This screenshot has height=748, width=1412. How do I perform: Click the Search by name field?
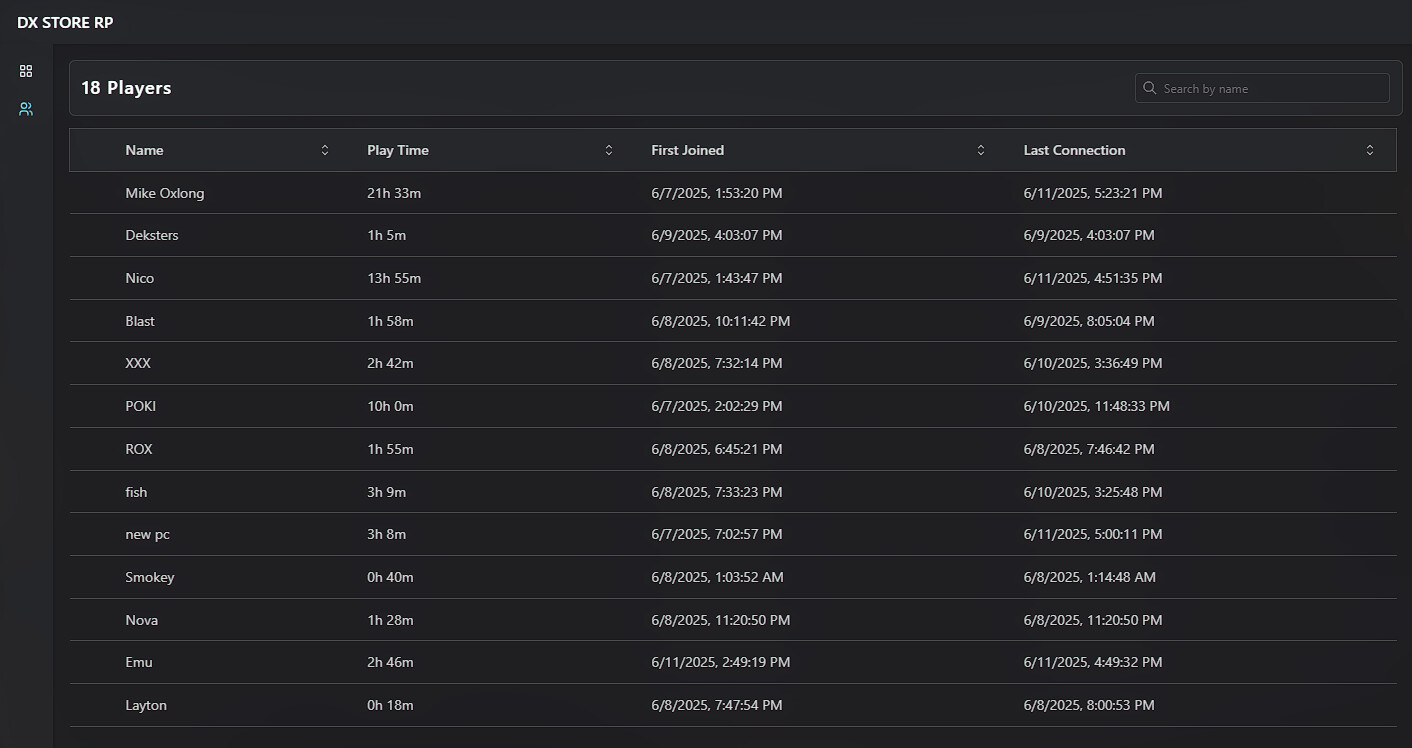1270,88
